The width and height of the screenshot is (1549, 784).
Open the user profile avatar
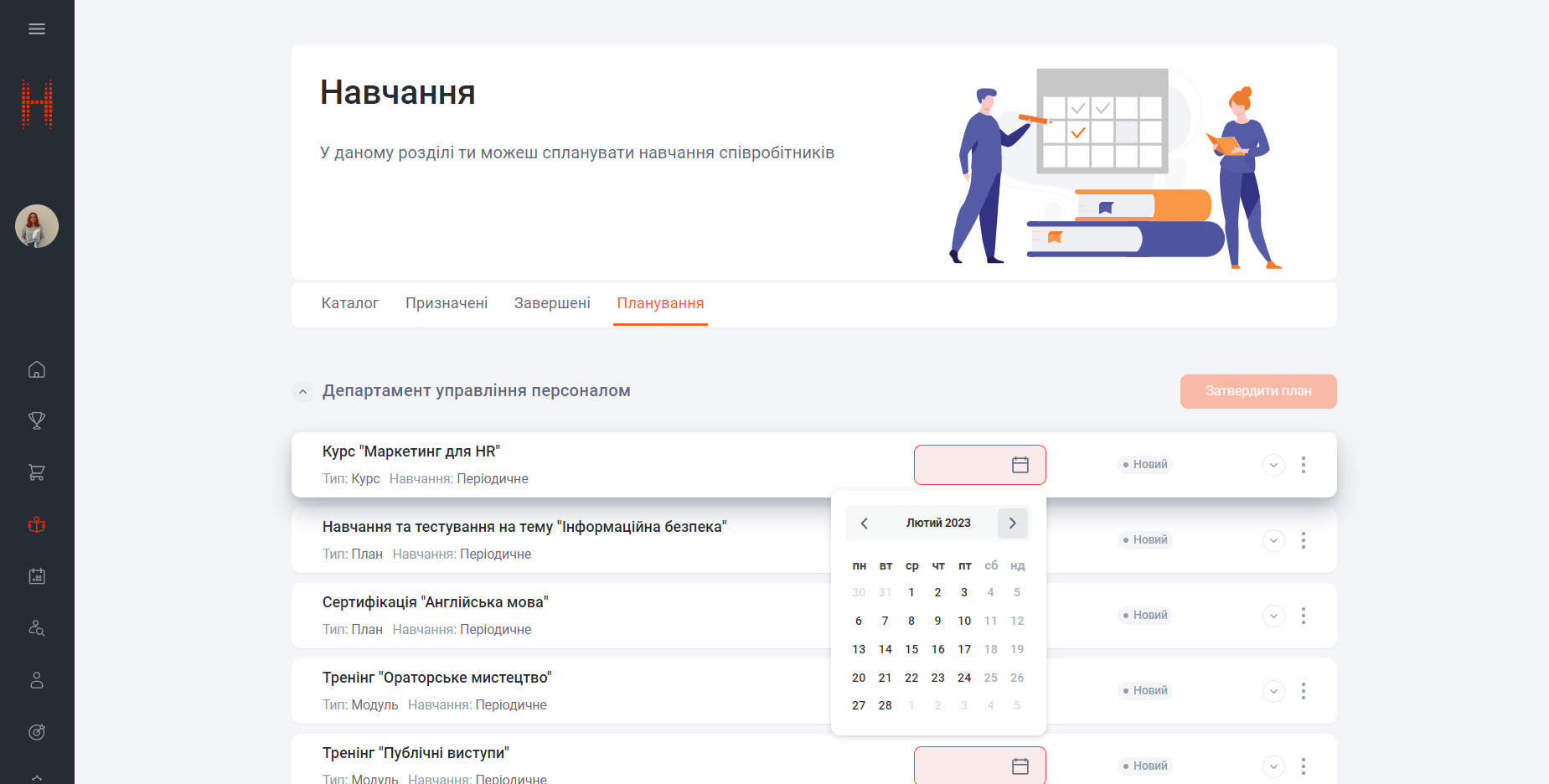point(37,226)
